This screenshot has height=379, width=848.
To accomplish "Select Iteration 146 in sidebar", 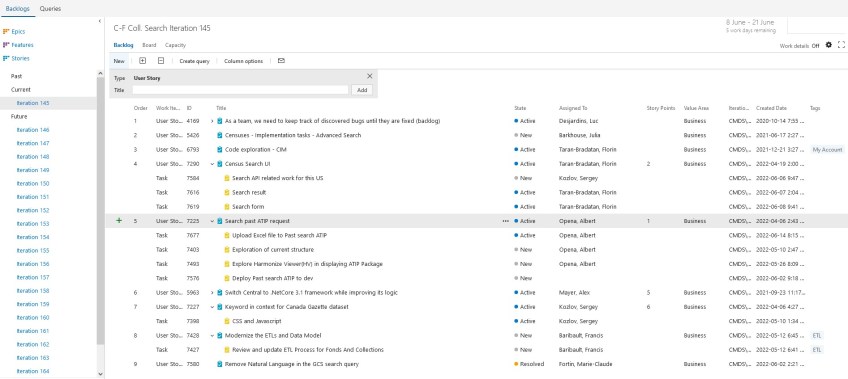I will 33,130.
